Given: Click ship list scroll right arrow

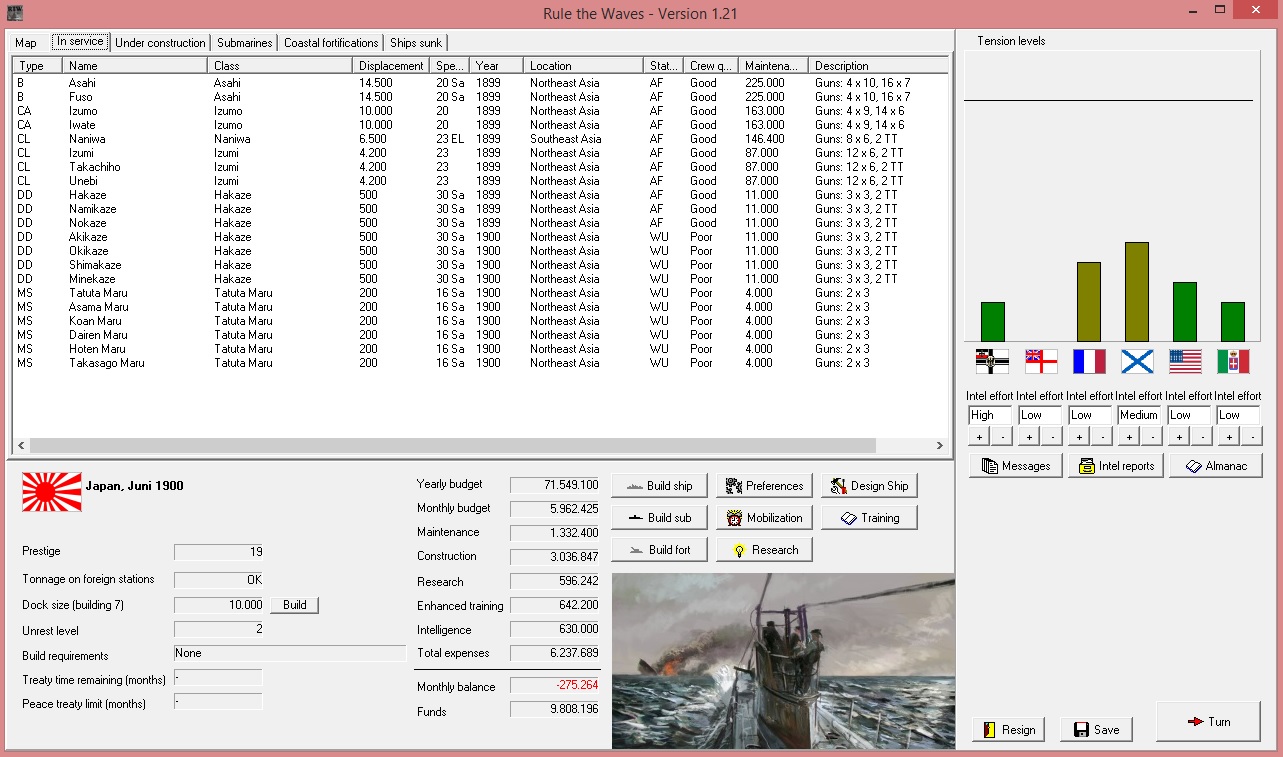Looking at the screenshot, I should (x=939, y=446).
